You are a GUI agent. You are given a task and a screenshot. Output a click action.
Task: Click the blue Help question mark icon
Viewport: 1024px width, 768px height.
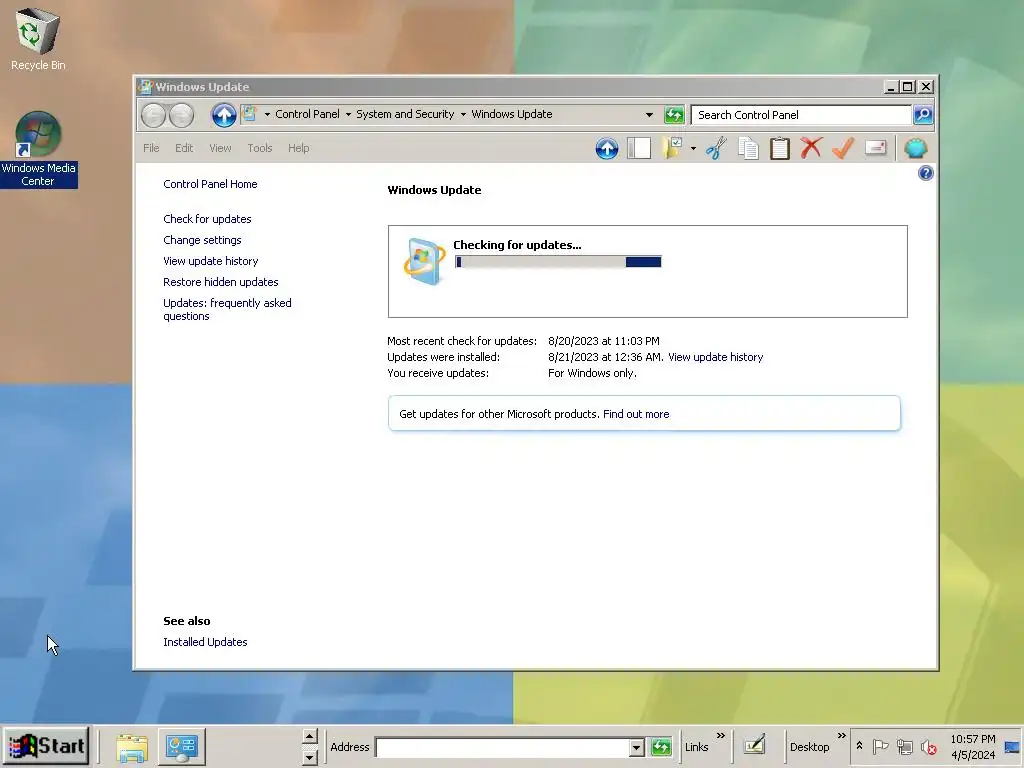(925, 173)
